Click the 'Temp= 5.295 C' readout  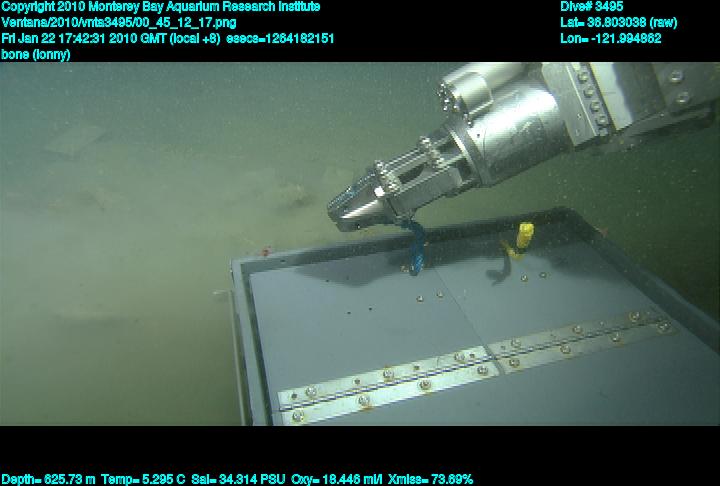pyautogui.click(x=143, y=480)
